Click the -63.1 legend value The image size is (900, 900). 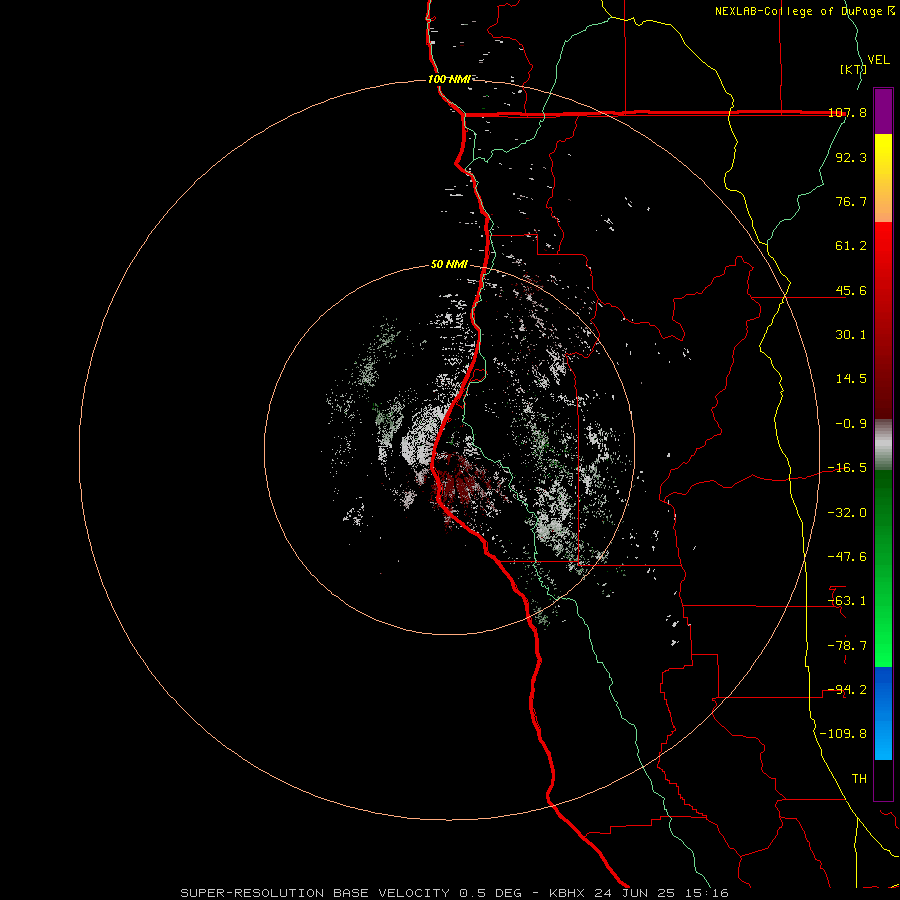click(847, 601)
